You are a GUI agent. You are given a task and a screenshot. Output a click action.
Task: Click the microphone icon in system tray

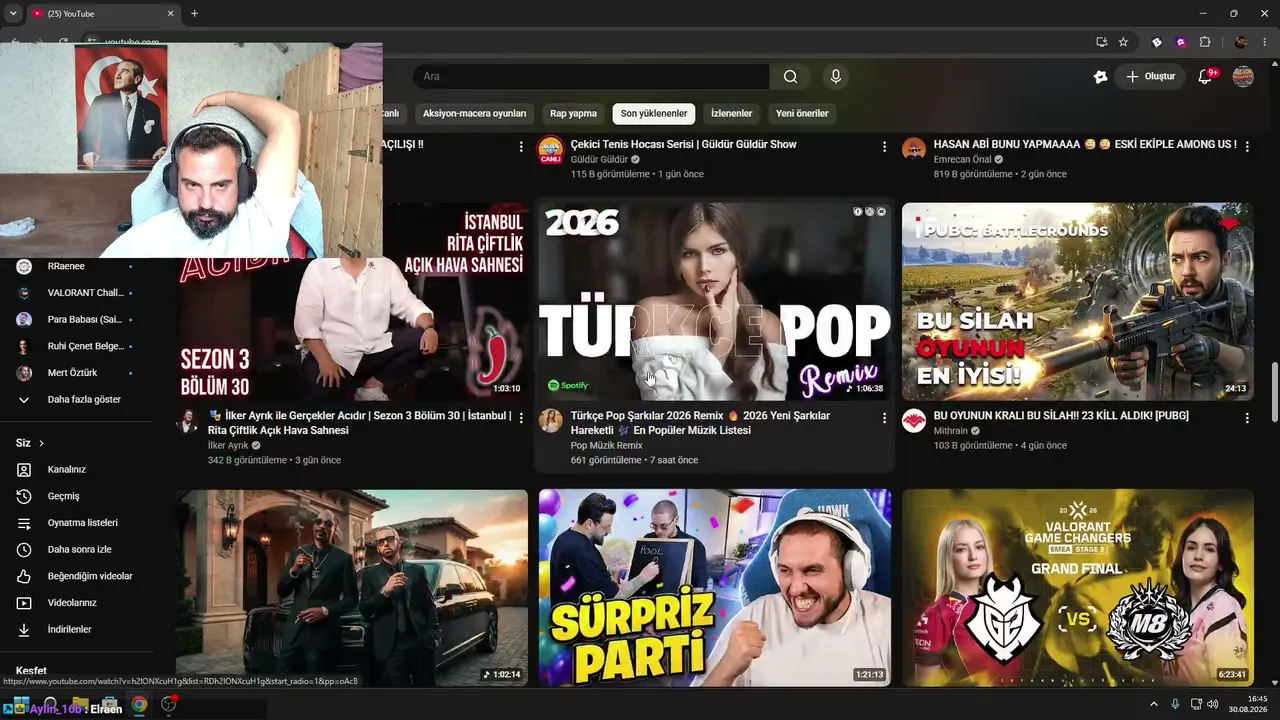[1175, 705]
